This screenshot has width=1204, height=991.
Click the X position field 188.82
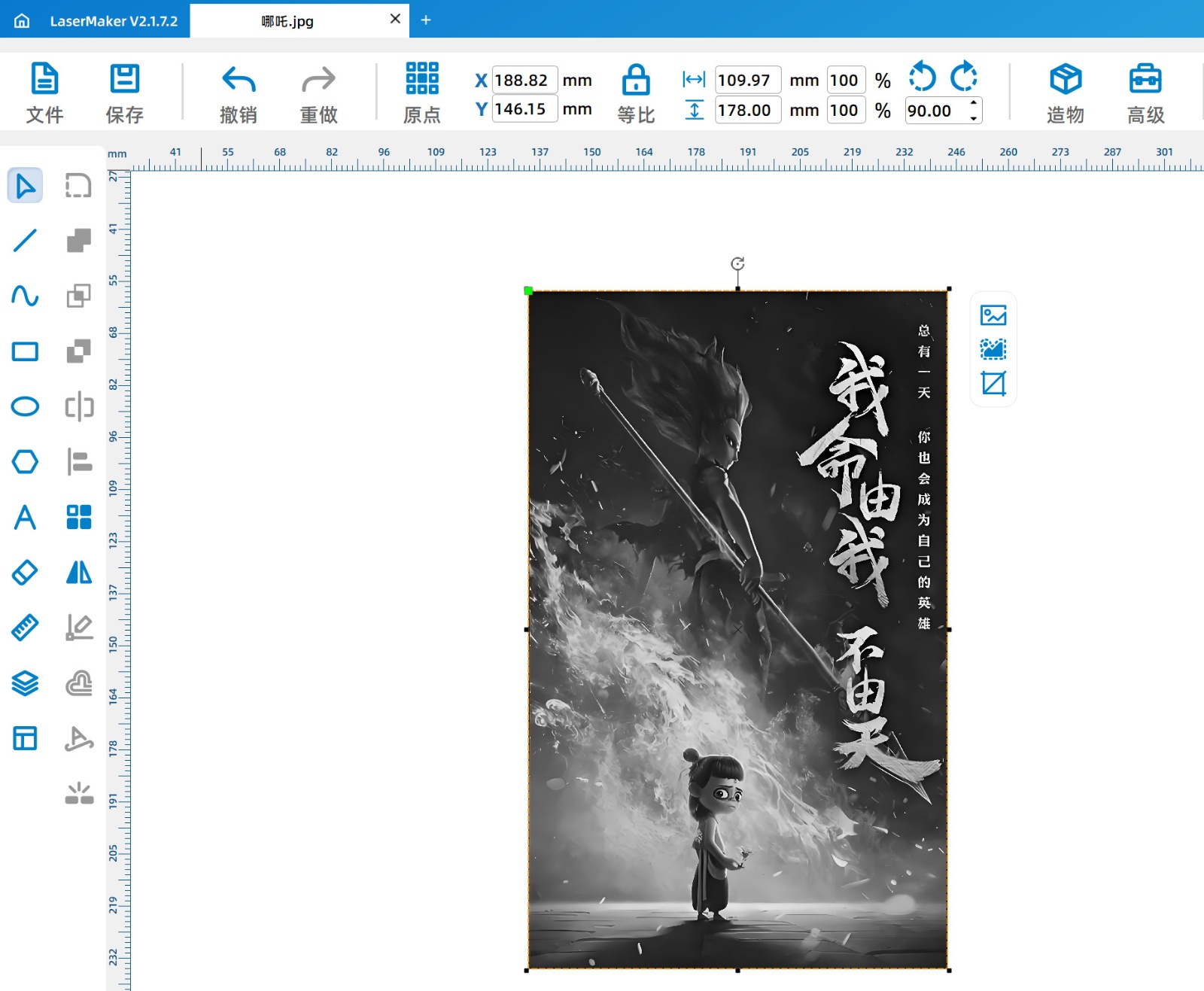point(525,80)
